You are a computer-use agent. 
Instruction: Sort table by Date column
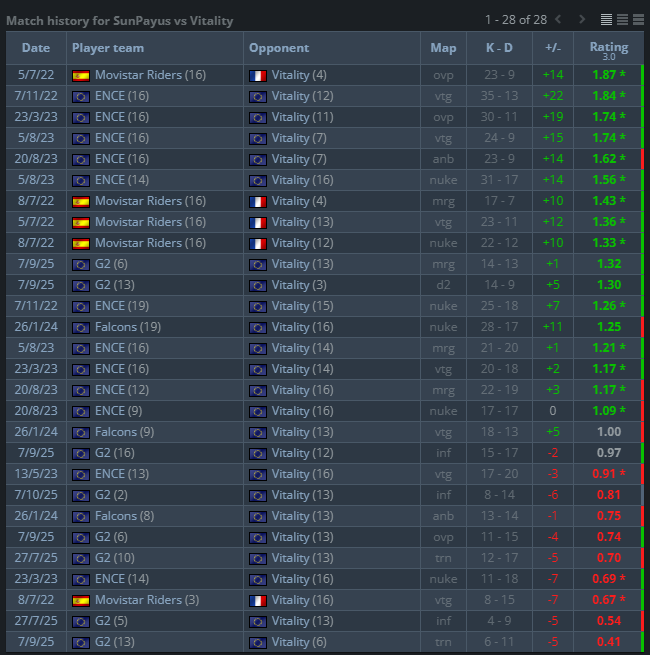pyautogui.click(x=36, y=48)
